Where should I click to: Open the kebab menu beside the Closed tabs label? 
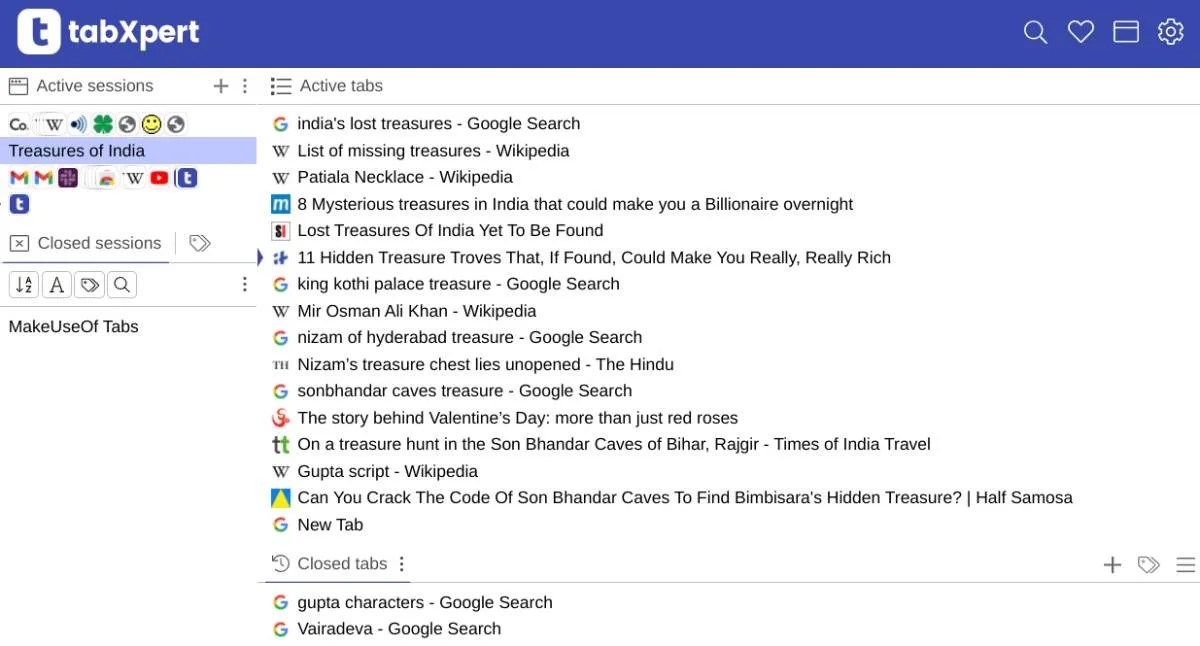(401, 563)
